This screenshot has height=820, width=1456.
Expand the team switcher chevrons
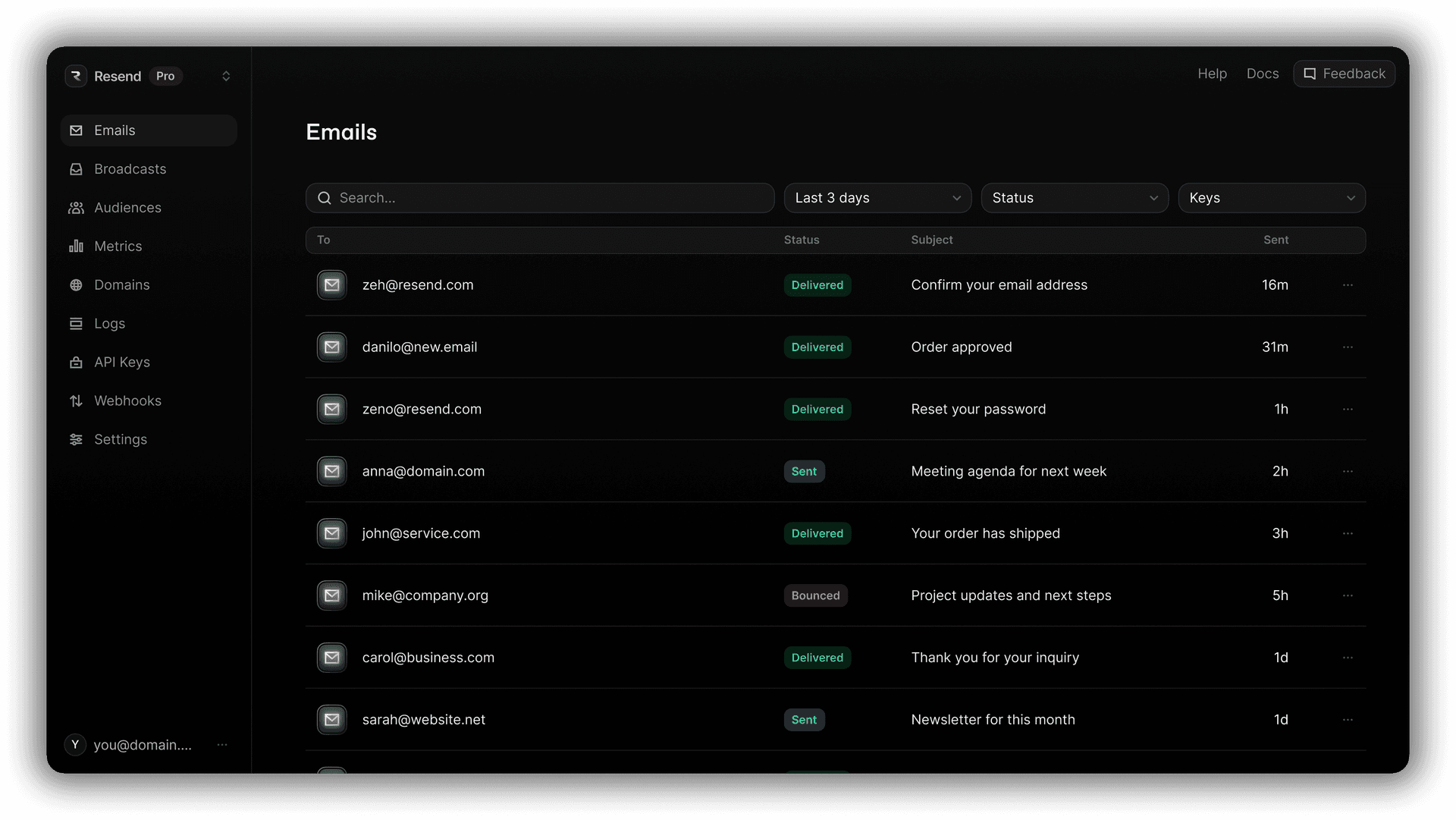tap(226, 76)
